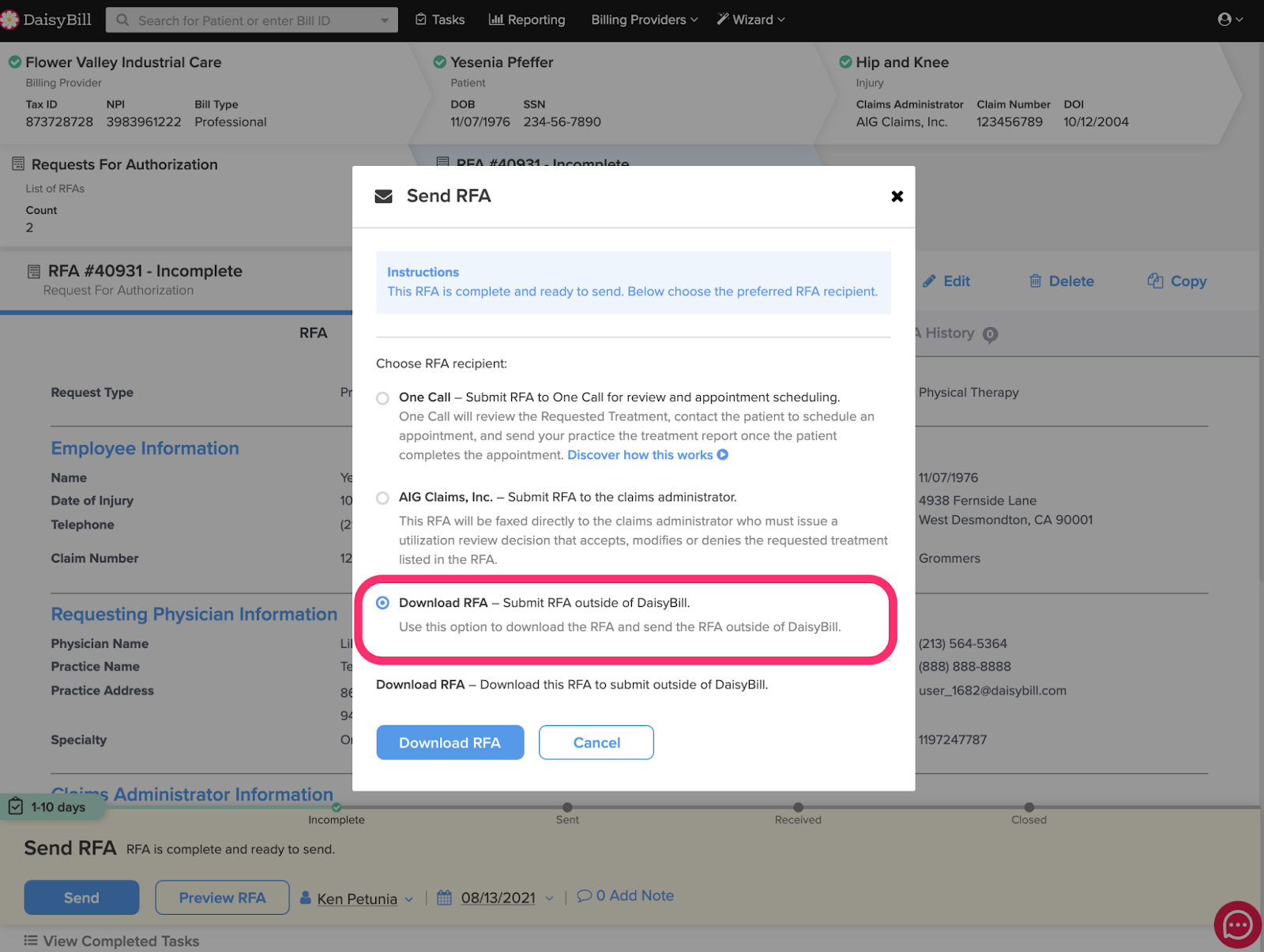
Task: Expand the Wizard menu
Action: (750, 20)
